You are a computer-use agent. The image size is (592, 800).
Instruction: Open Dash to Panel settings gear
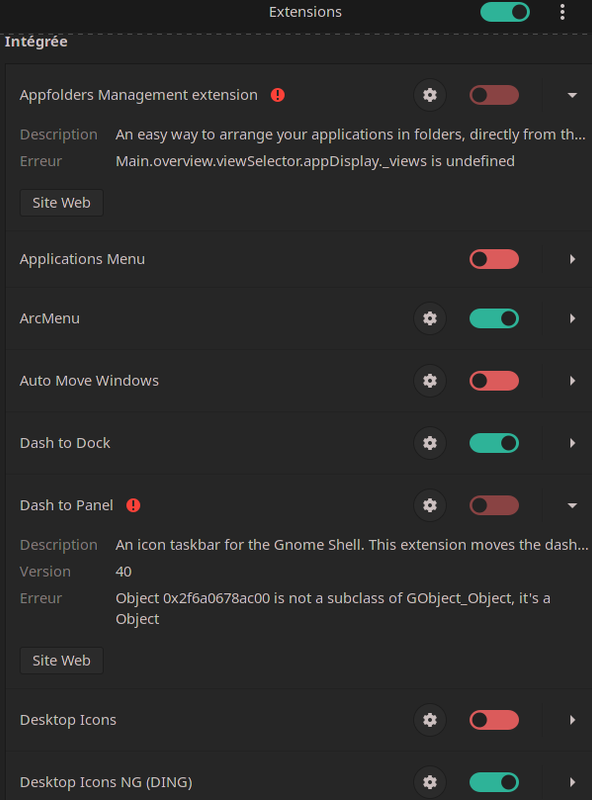pos(430,505)
